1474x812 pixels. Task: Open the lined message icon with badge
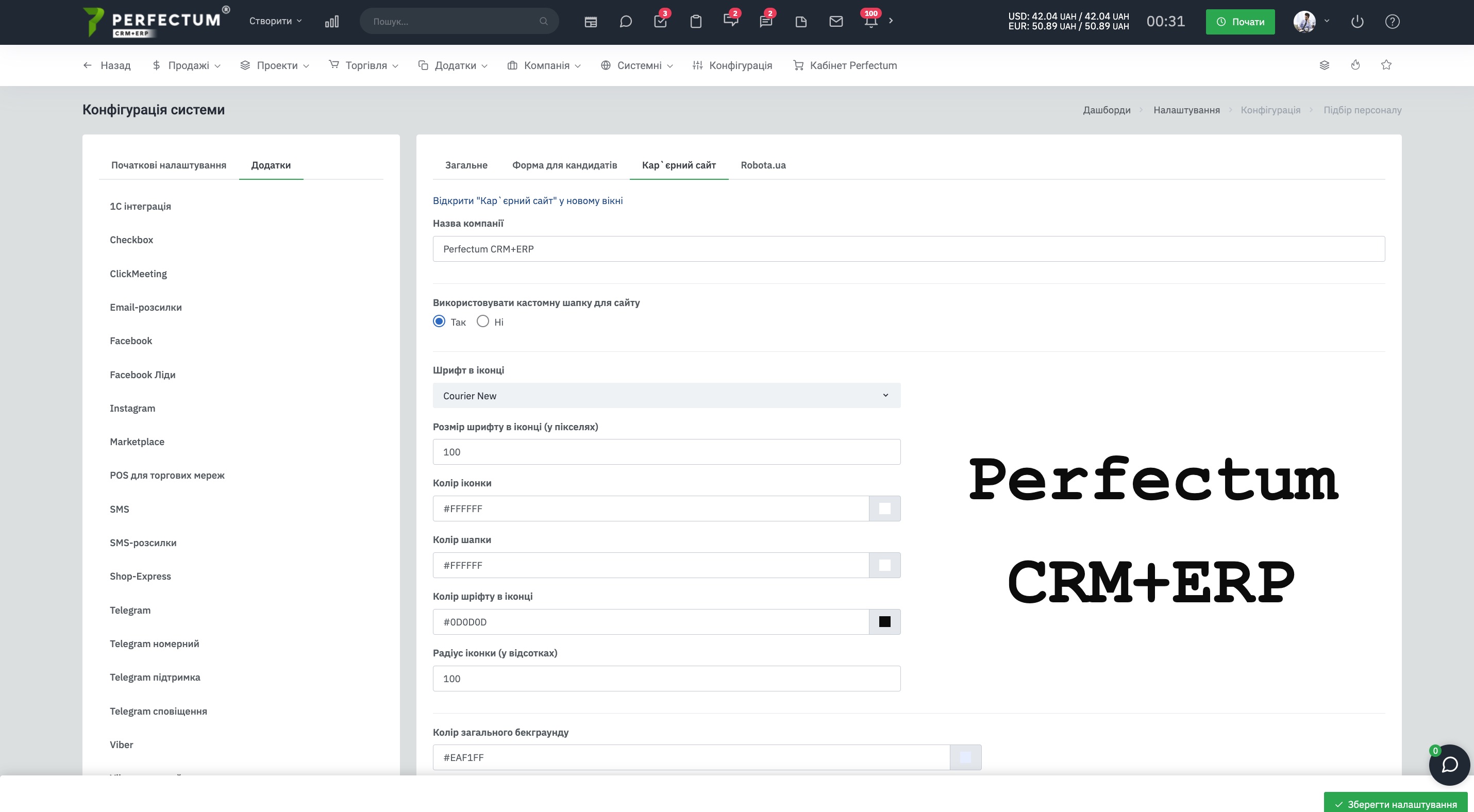766,21
